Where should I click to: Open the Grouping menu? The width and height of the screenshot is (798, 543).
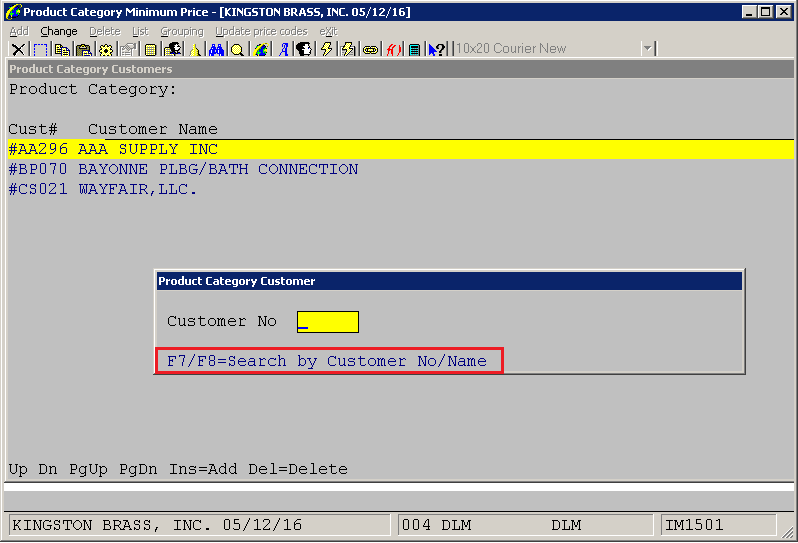pos(182,32)
